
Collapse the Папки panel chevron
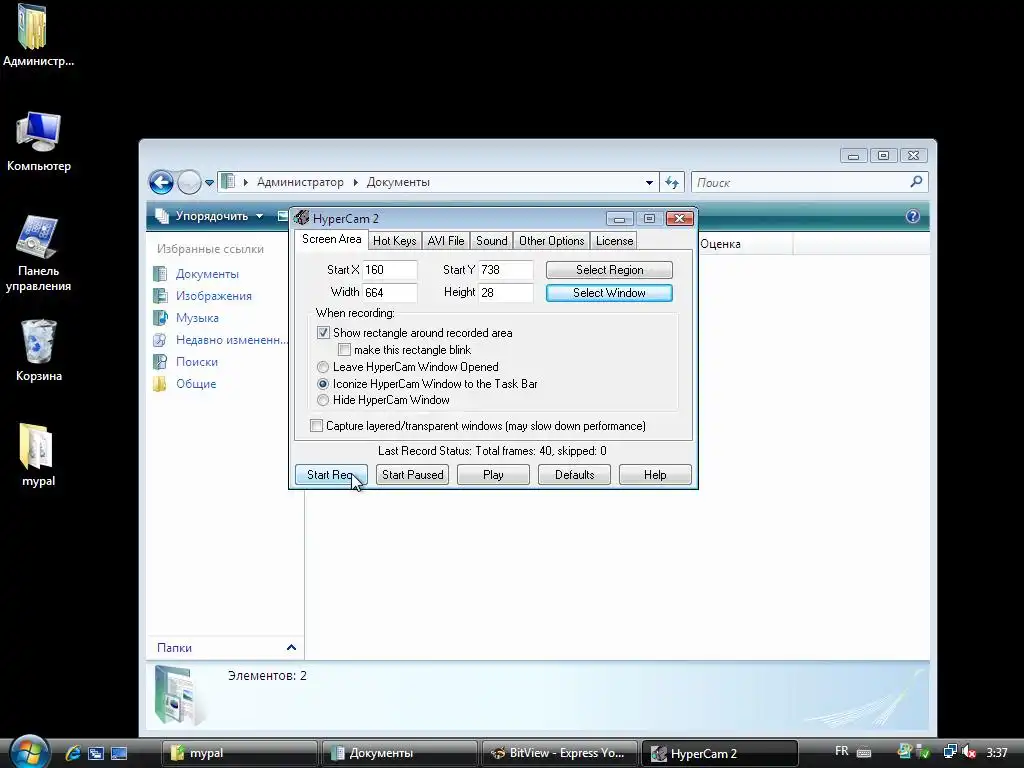291,647
